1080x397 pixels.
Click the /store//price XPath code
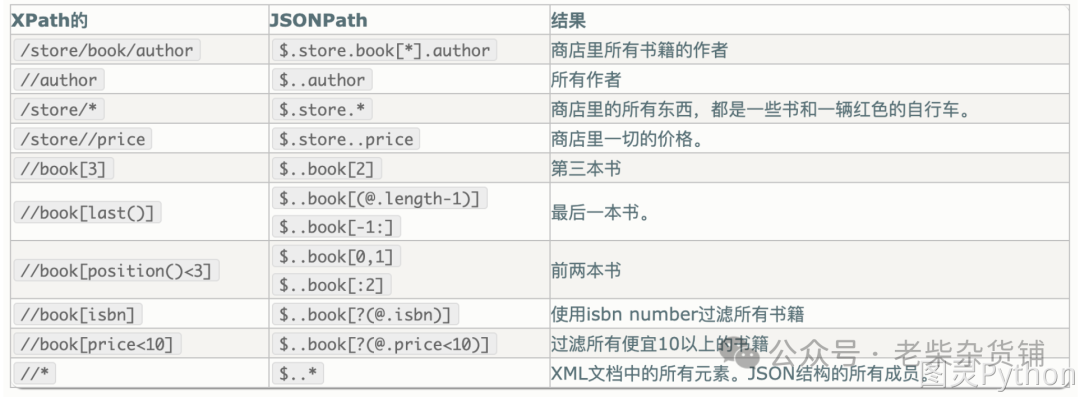83,139
